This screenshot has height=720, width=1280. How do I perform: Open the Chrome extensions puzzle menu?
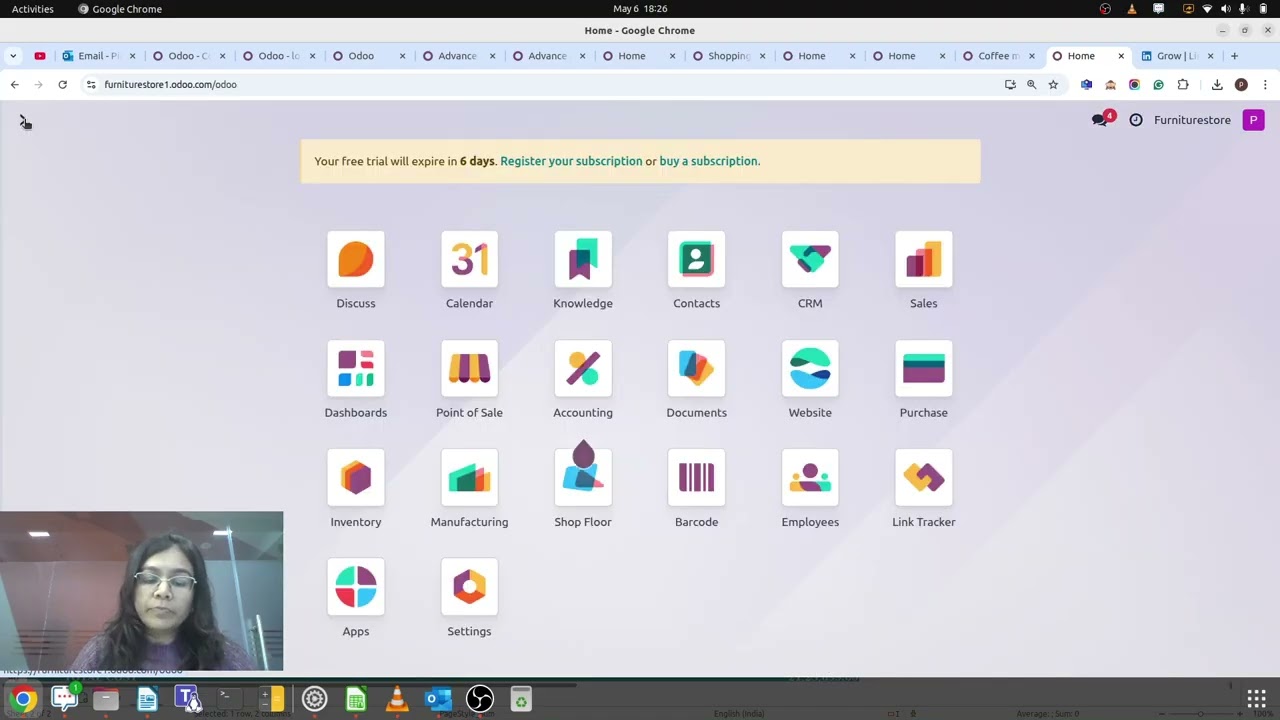coord(1183,85)
